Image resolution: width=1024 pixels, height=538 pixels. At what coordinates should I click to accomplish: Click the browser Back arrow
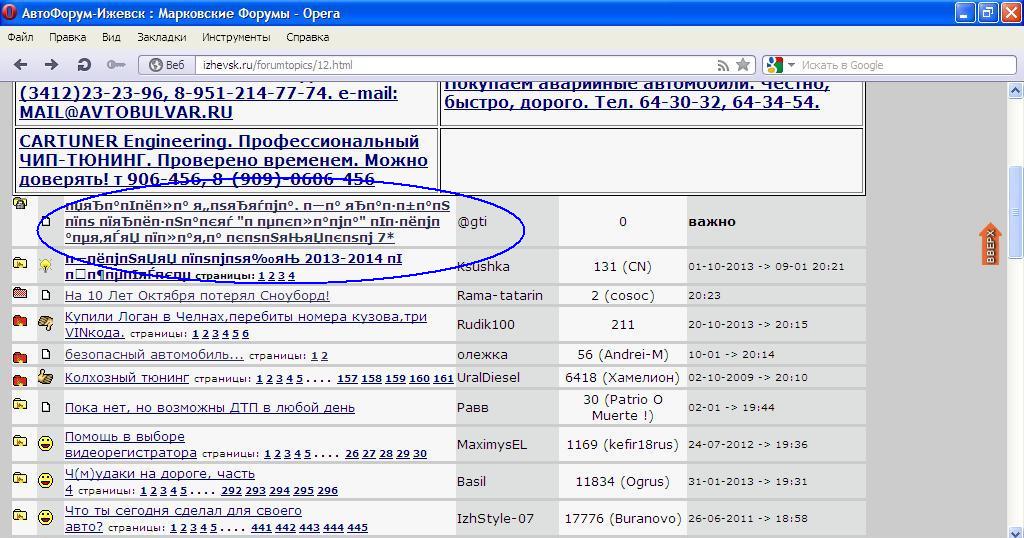(x=20, y=65)
